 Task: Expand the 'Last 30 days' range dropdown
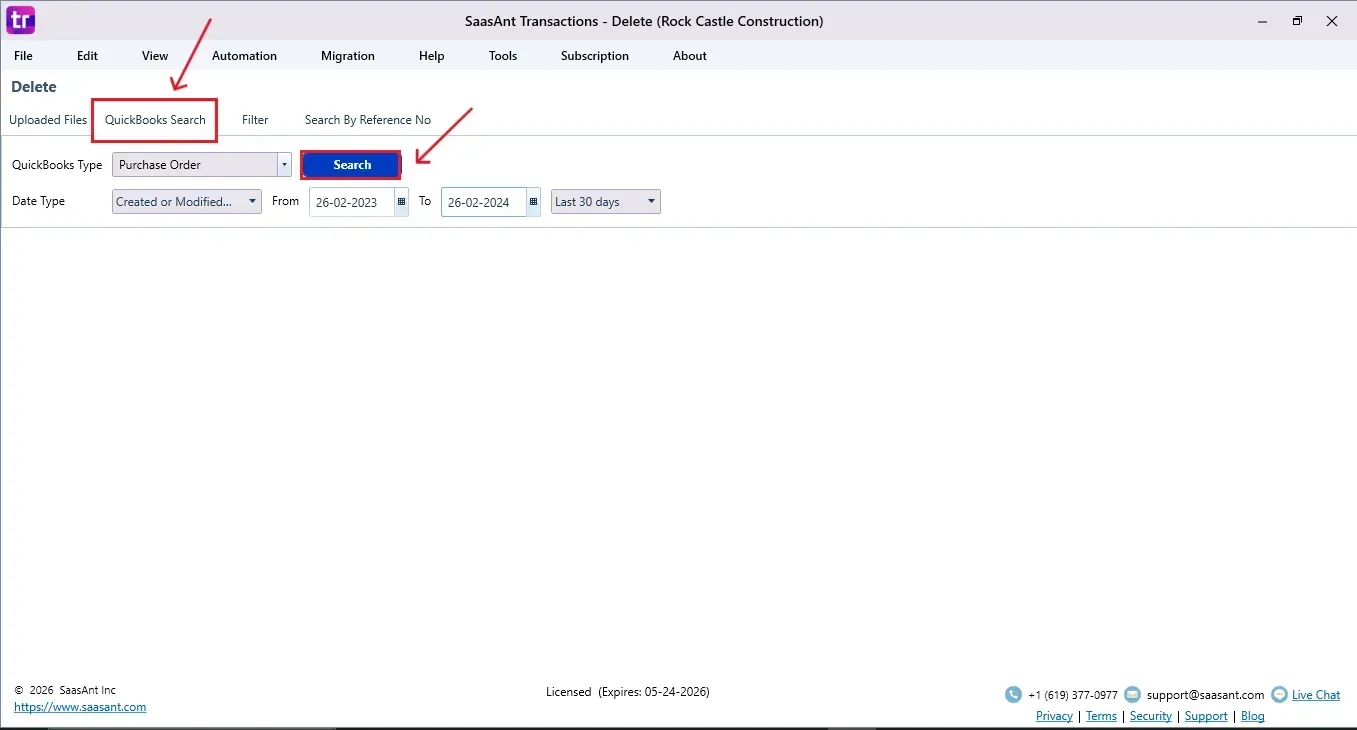605,202
